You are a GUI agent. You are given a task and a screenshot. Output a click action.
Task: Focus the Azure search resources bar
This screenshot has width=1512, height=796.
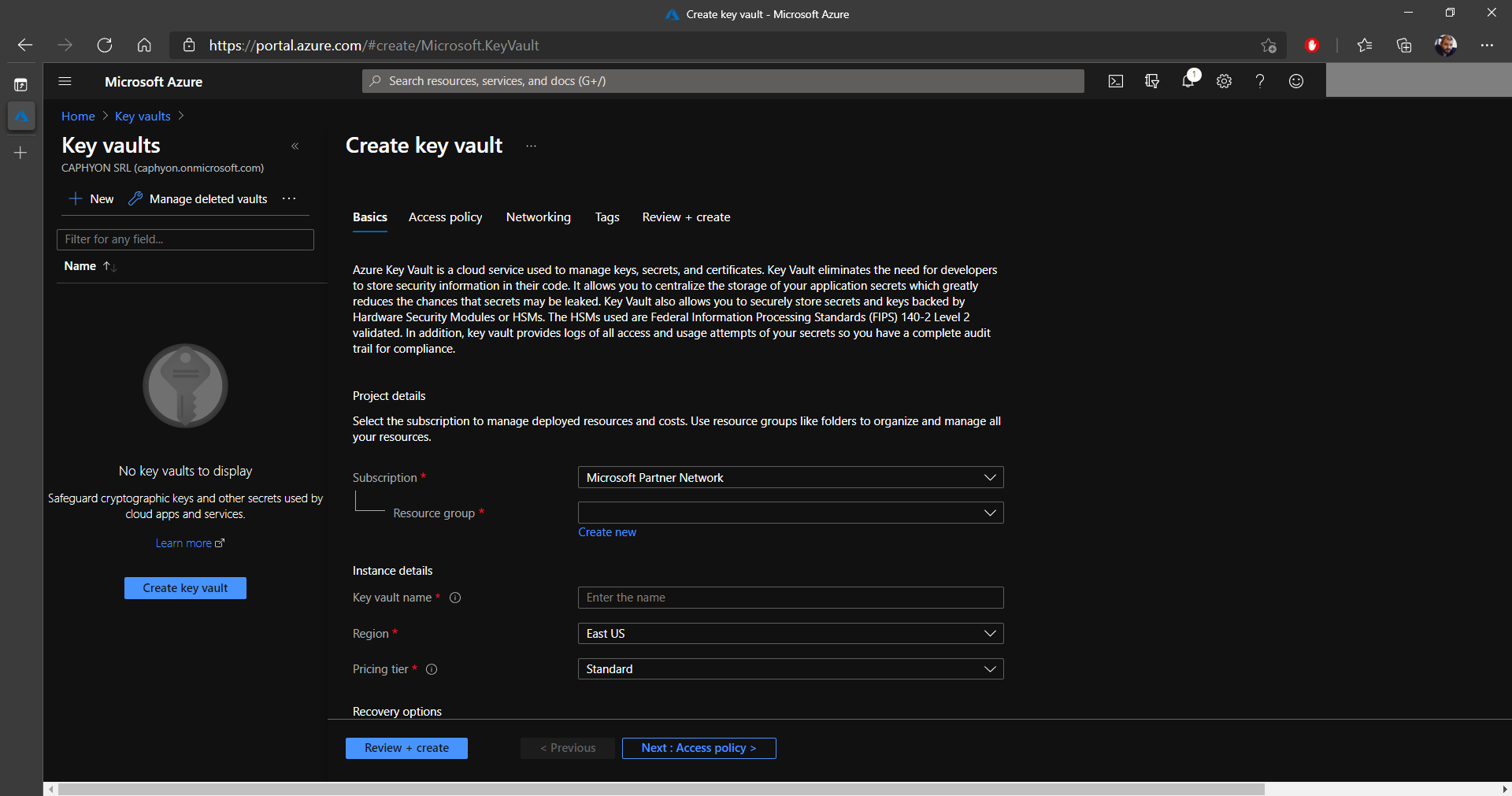point(723,81)
